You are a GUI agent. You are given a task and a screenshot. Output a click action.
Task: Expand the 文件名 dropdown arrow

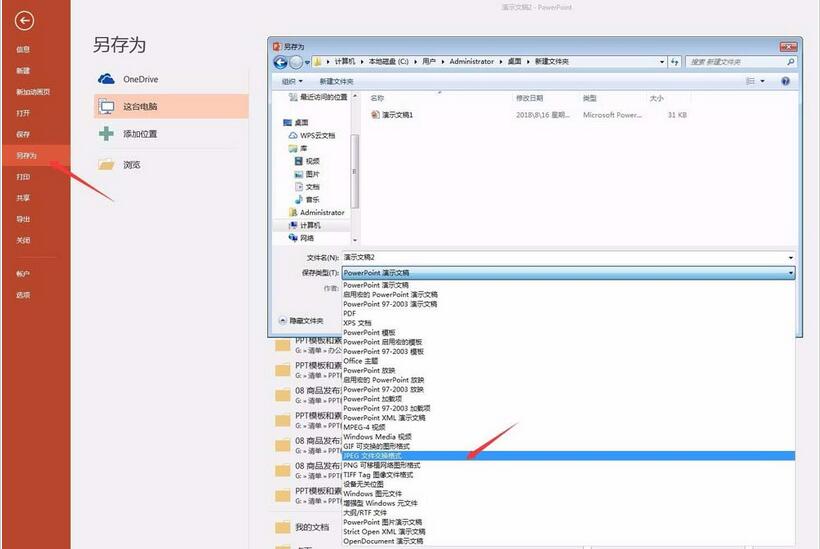[x=790, y=257]
